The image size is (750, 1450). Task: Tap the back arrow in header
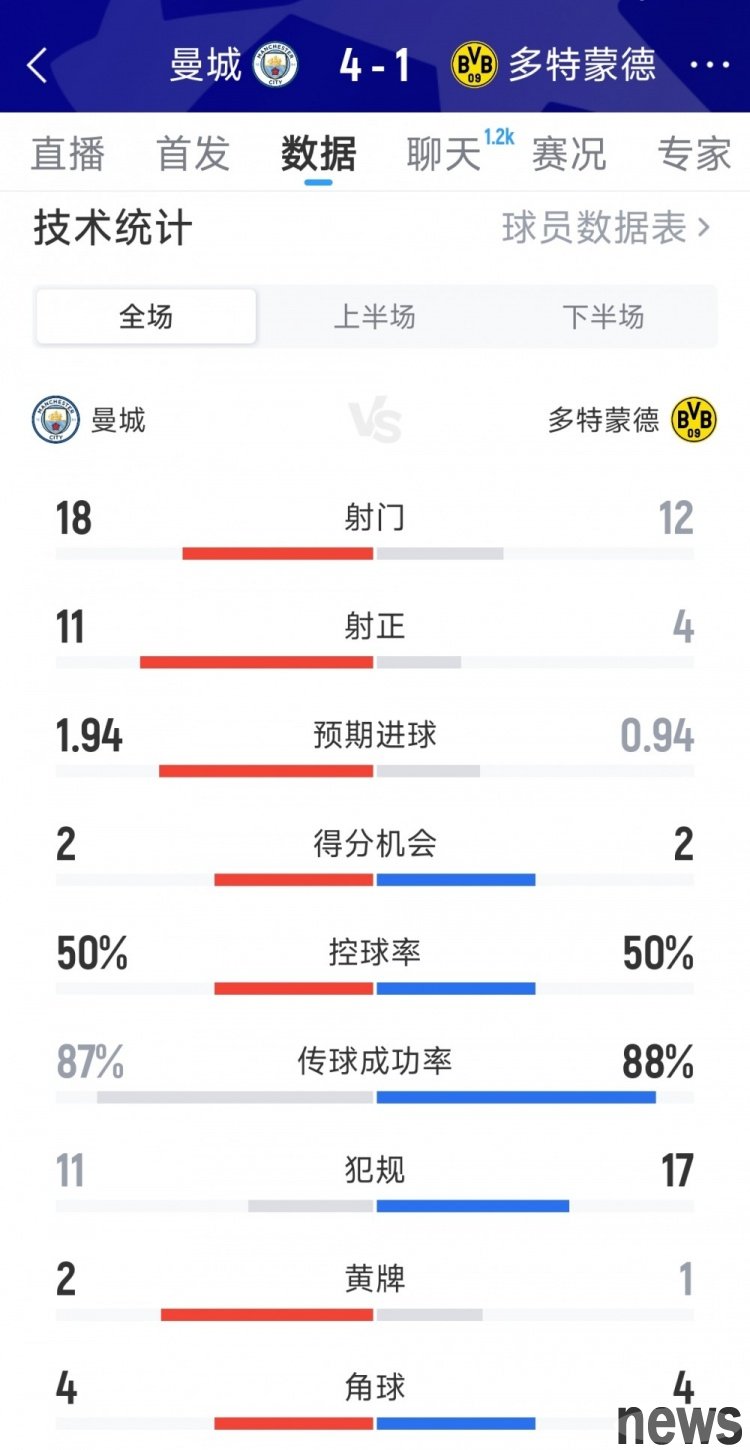(37, 66)
